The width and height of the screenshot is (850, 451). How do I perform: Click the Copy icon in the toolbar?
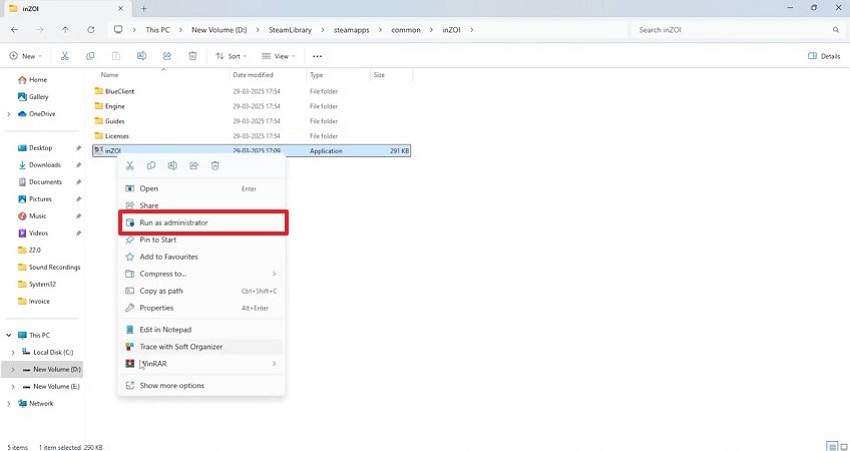(x=90, y=56)
